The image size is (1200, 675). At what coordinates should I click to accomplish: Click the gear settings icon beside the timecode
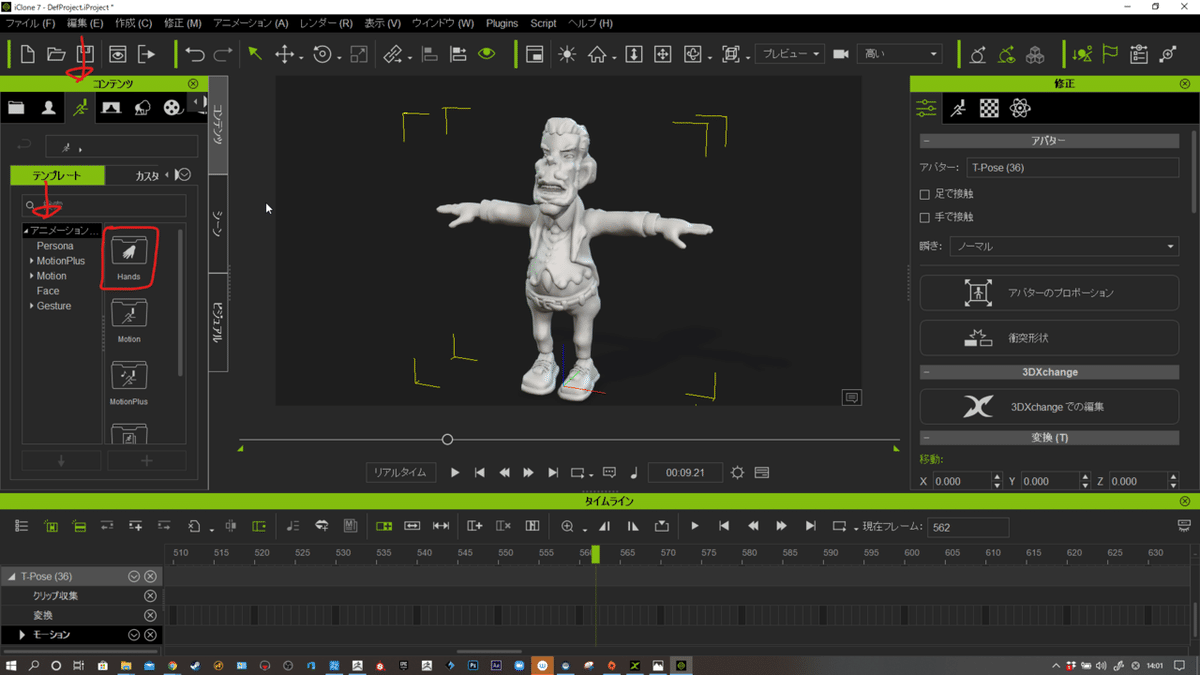737,472
